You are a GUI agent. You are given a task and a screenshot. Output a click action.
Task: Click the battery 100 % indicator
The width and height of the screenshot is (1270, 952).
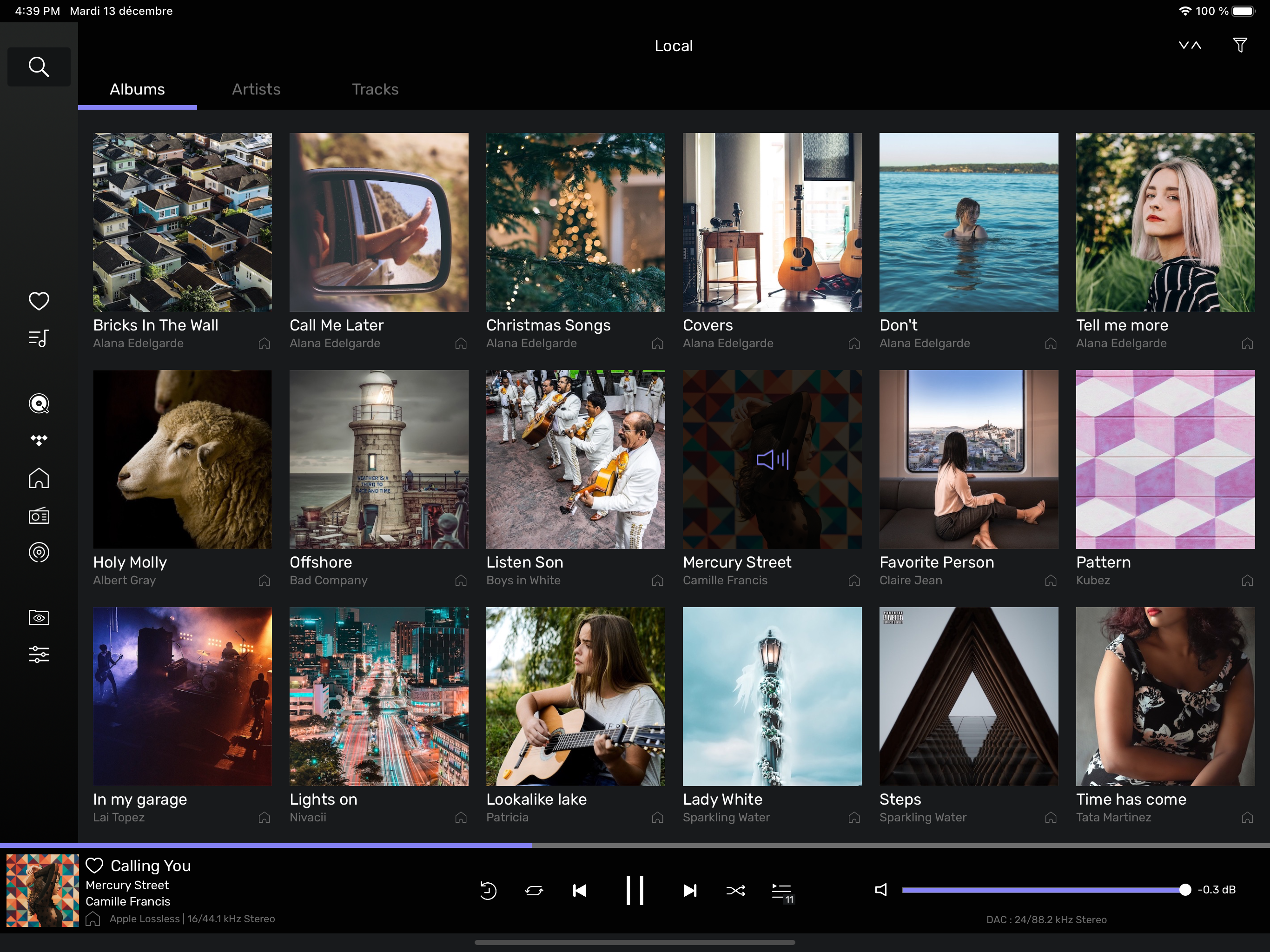(x=1226, y=11)
